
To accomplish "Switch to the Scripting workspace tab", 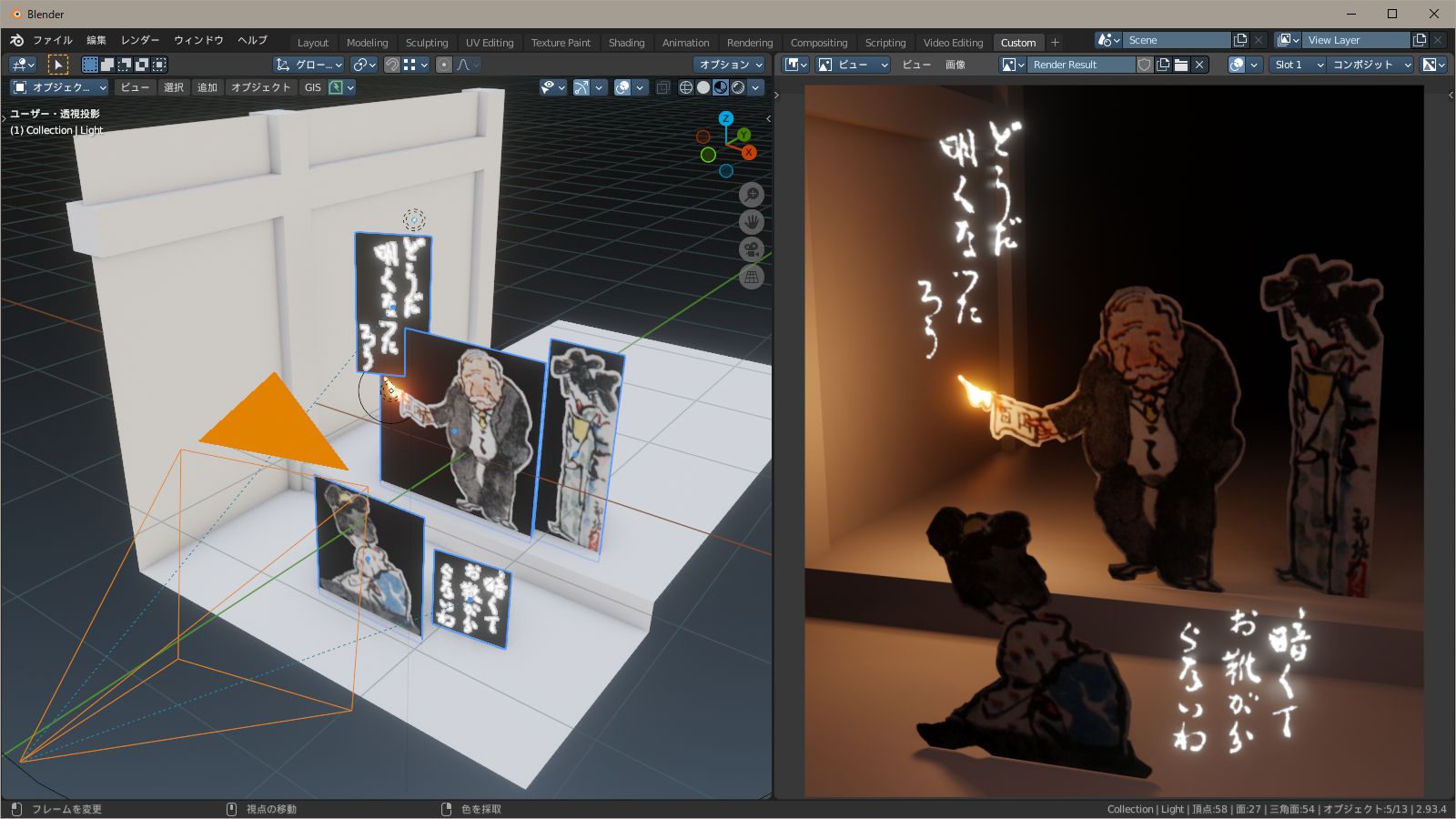I will tap(885, 43).
